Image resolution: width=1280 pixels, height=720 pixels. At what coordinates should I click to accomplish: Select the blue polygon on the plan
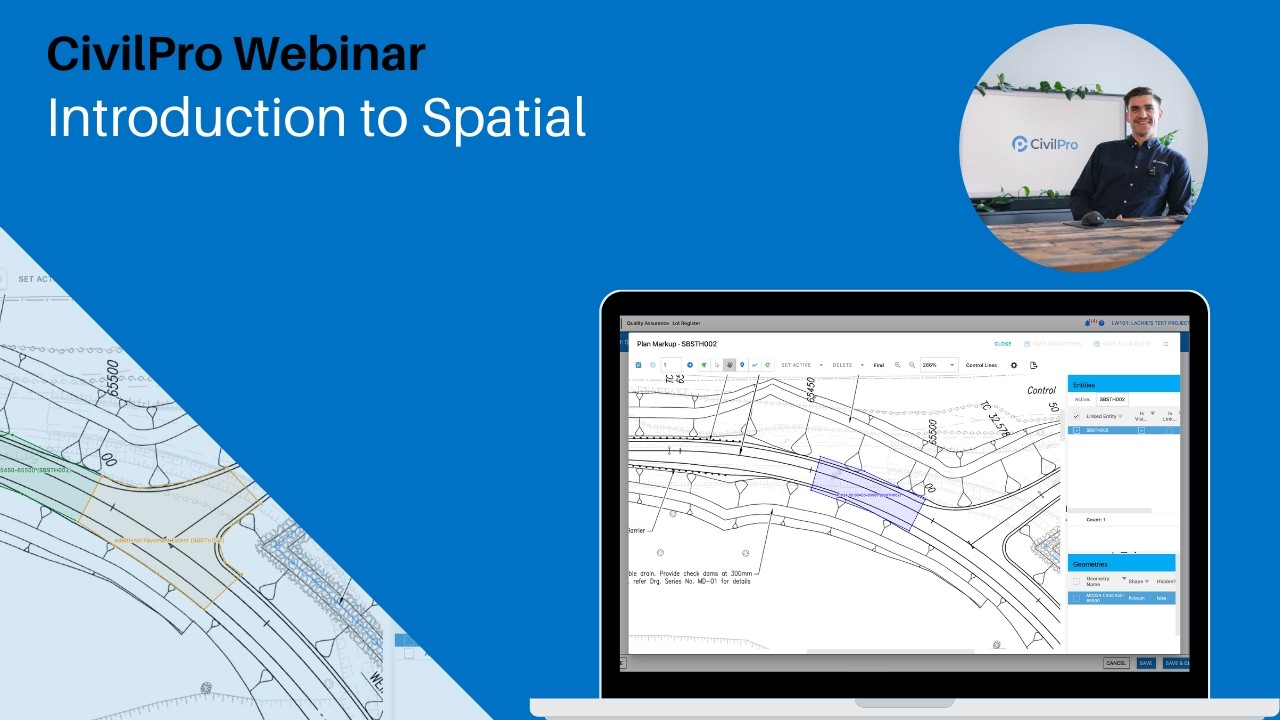867,493
